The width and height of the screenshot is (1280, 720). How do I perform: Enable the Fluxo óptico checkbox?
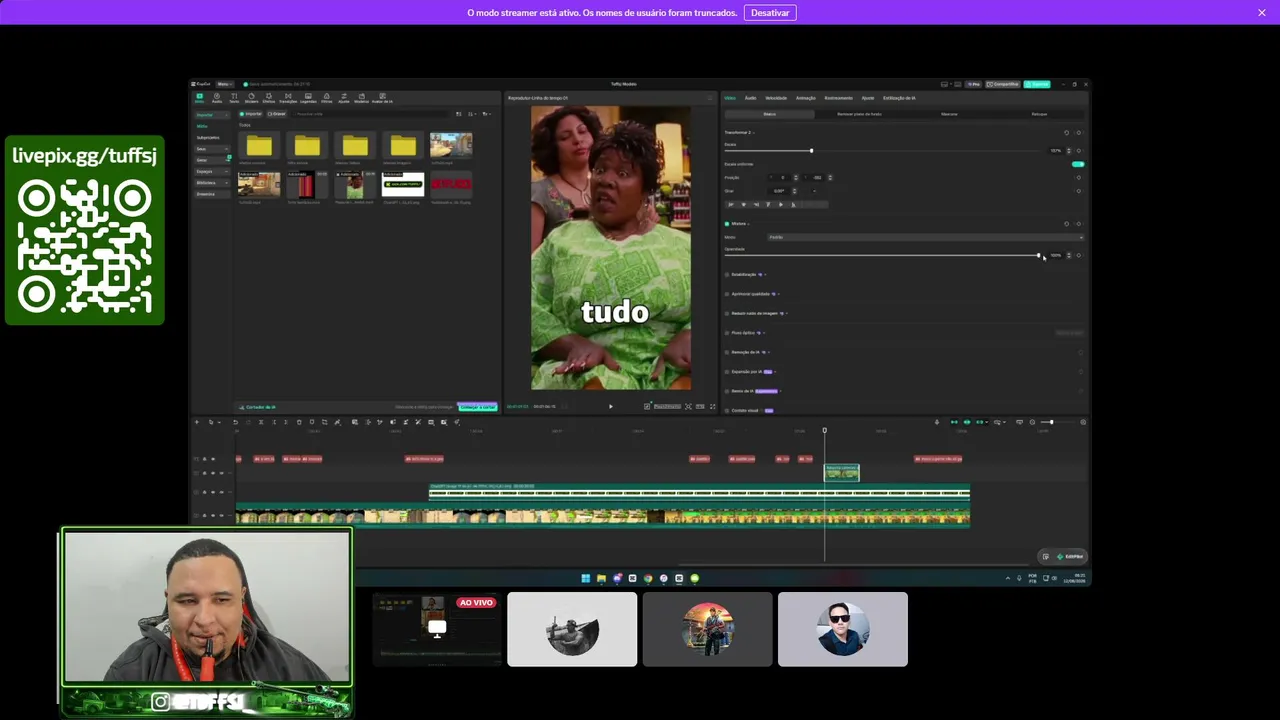(x=727, y=333)
